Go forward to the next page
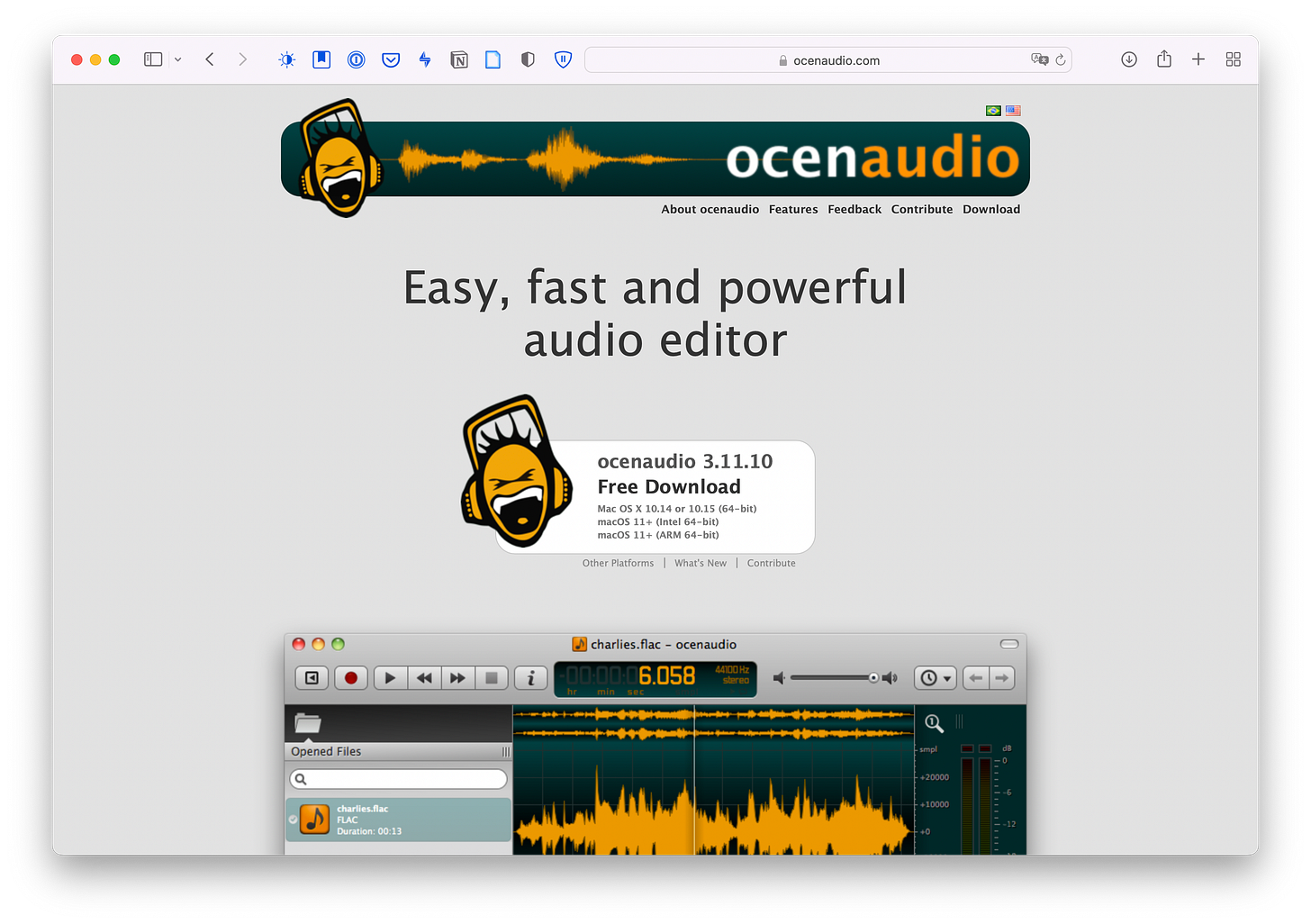1311x924 pixels. (242, 59)
